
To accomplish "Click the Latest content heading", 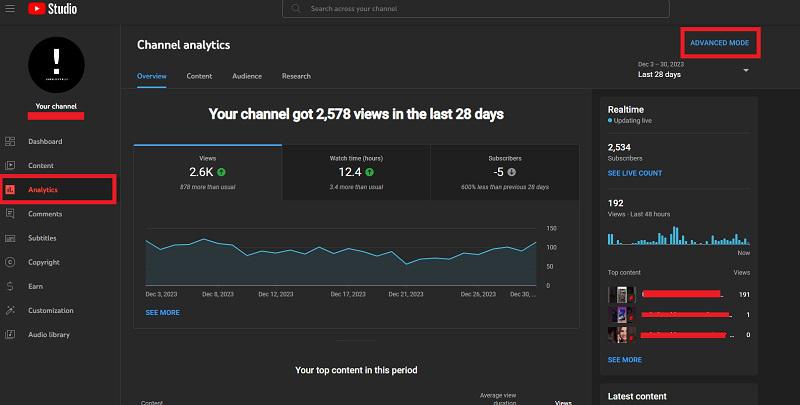I will coord(637,396).
